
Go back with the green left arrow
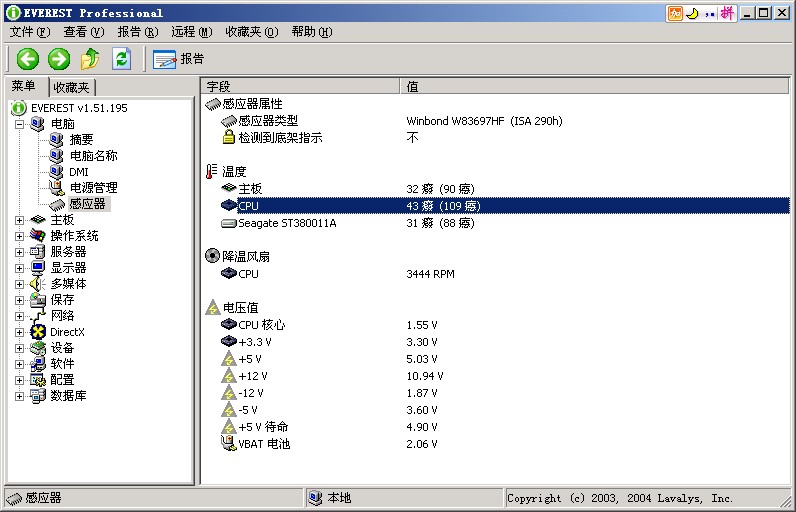click(27, 59)
